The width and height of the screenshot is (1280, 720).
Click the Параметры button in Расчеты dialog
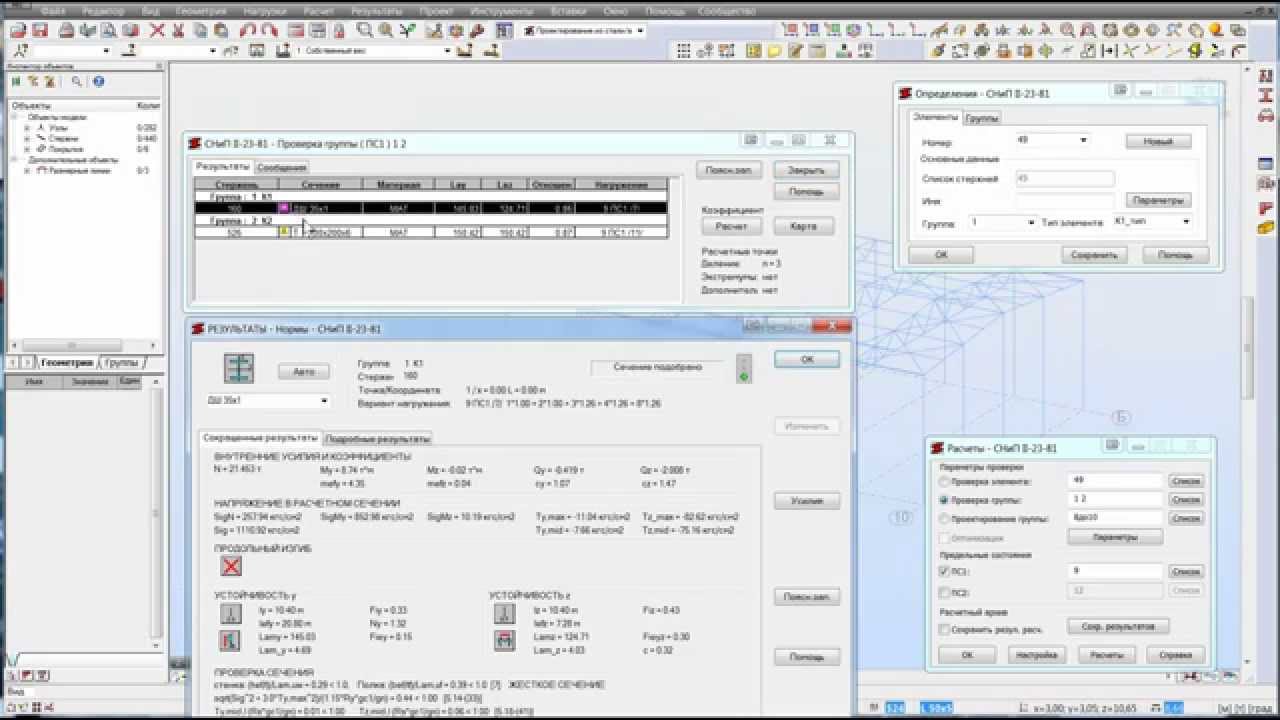tap(1115, 537)
